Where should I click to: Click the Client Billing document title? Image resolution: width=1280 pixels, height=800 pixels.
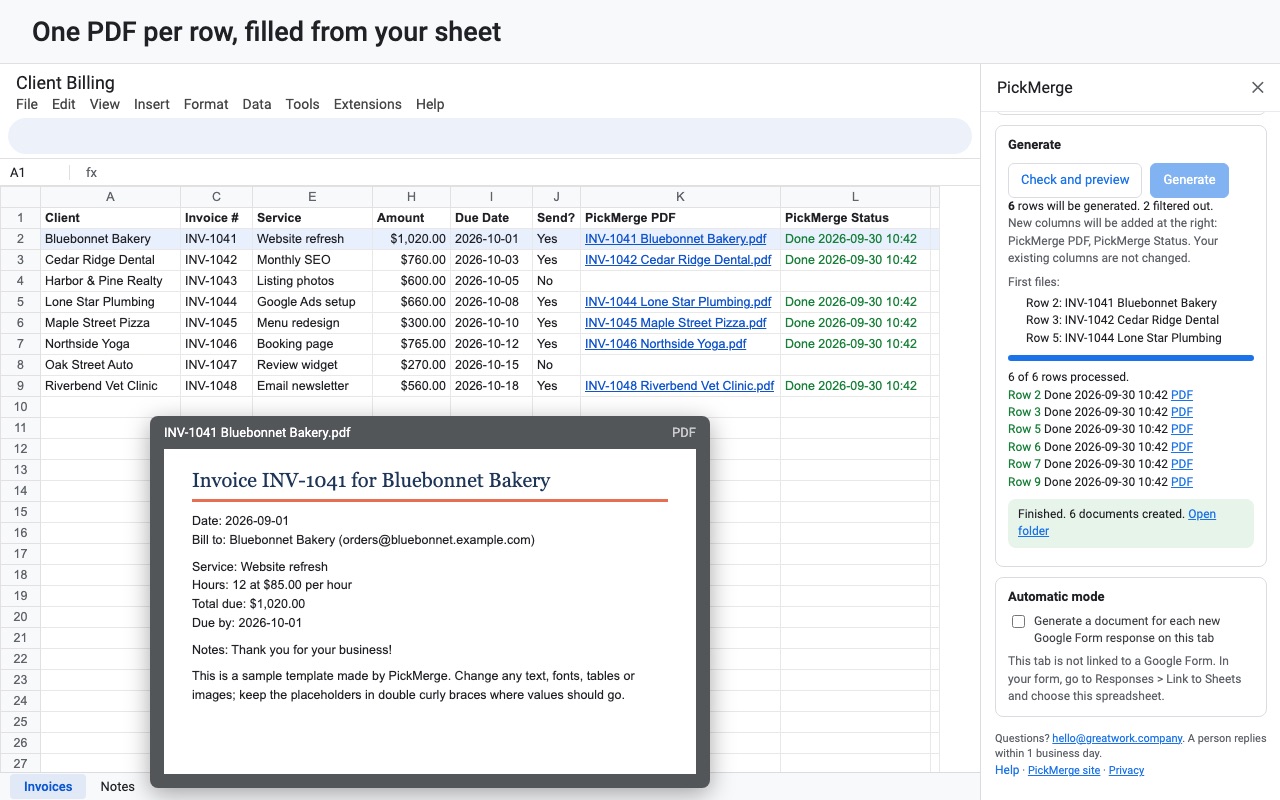(x=65, y=83)
